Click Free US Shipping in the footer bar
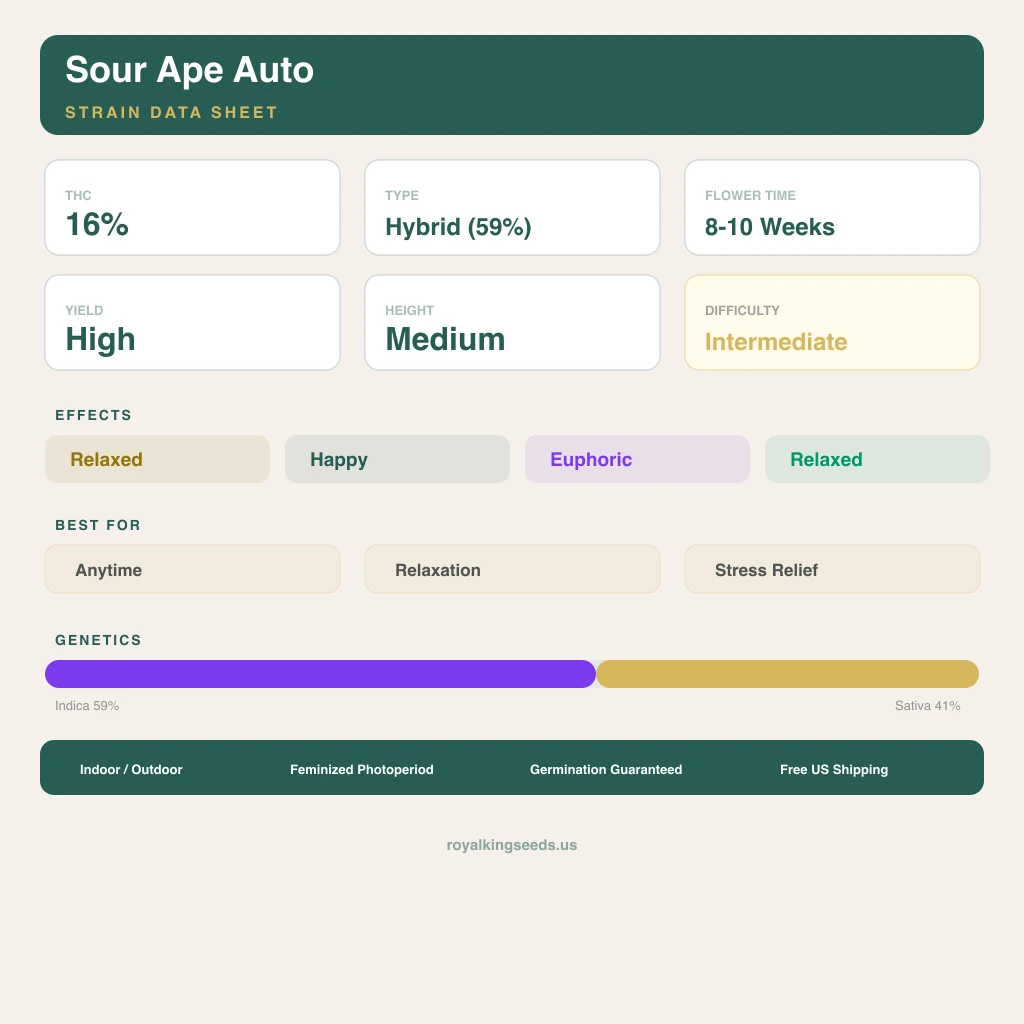This screenshot has width=1024, height=1024. [834, 769]
